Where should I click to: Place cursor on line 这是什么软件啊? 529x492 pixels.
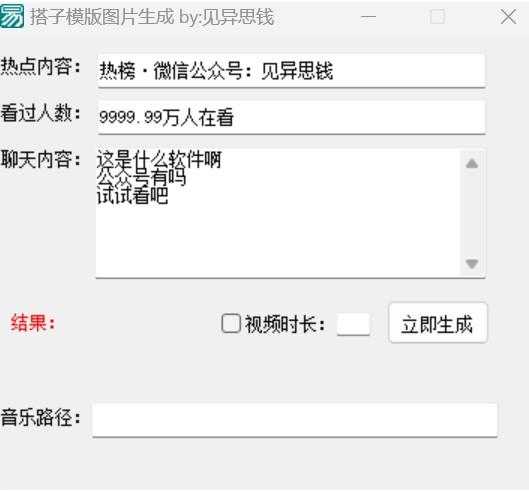point(159,159)
